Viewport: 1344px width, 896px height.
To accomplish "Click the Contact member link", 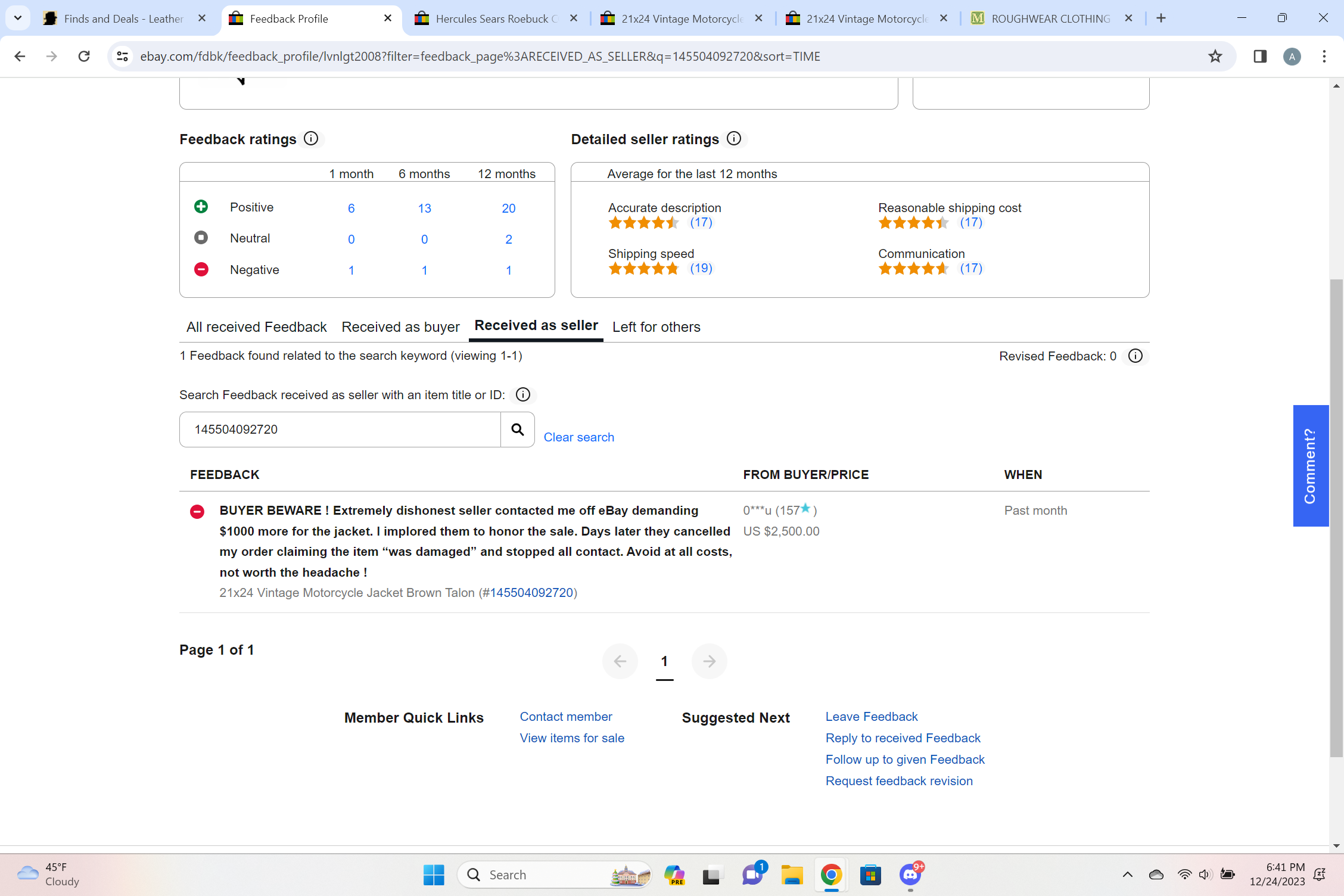I will click(x=566, y=717).
